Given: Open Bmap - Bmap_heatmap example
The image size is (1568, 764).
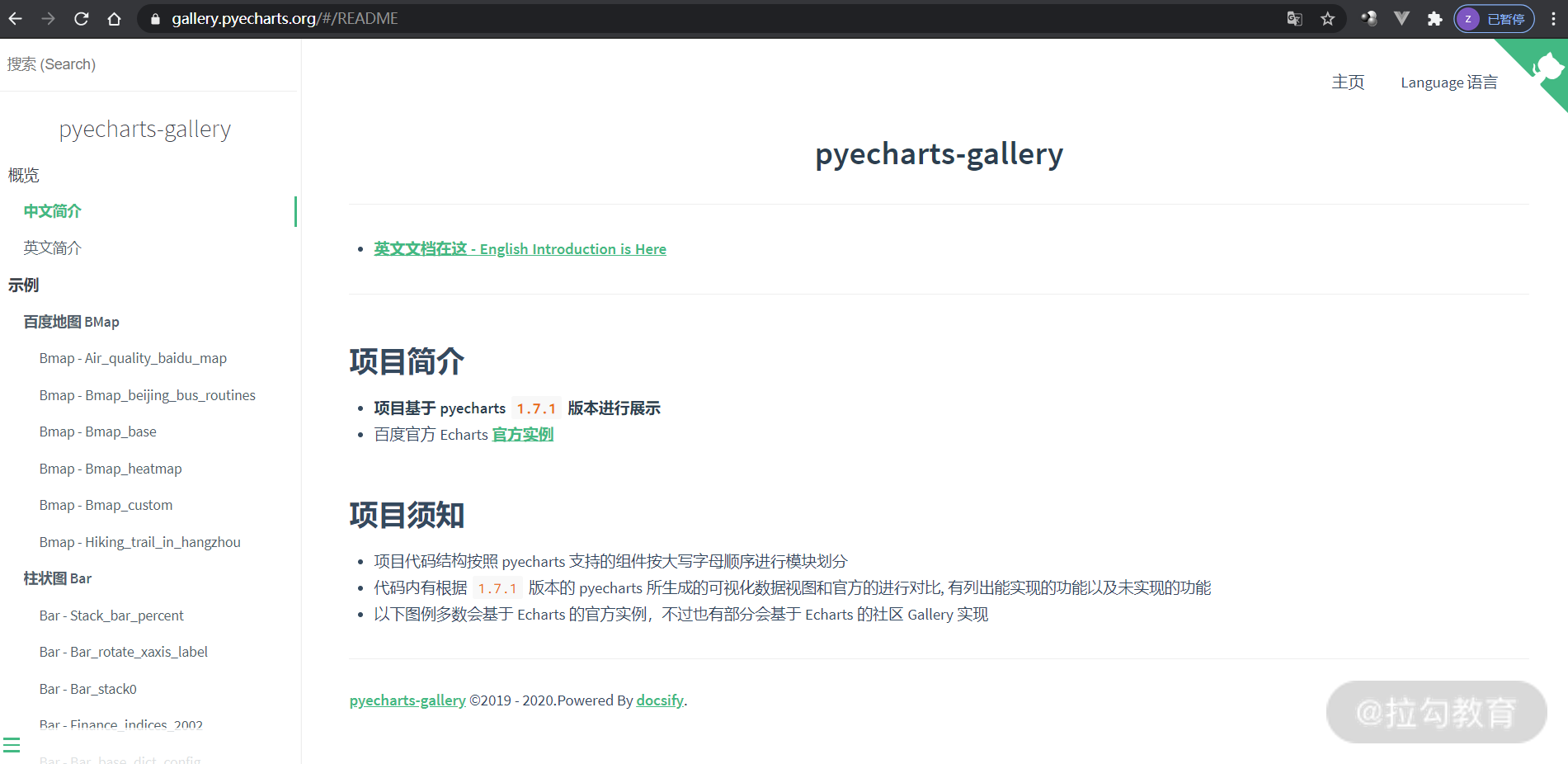Looking at the screenshot, I should 111,469.
